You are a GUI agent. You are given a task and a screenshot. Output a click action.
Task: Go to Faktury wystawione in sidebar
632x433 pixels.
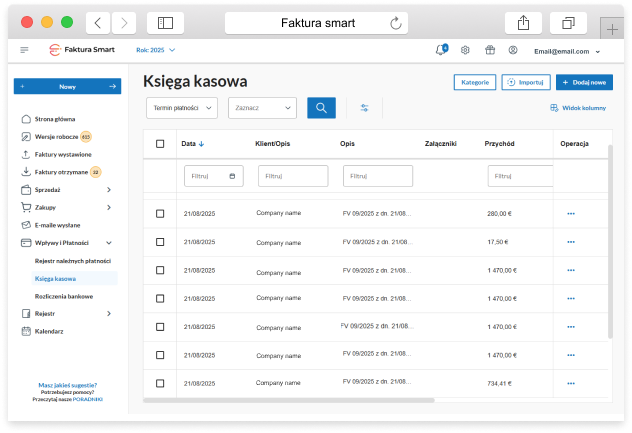click(x=62, y=154)
